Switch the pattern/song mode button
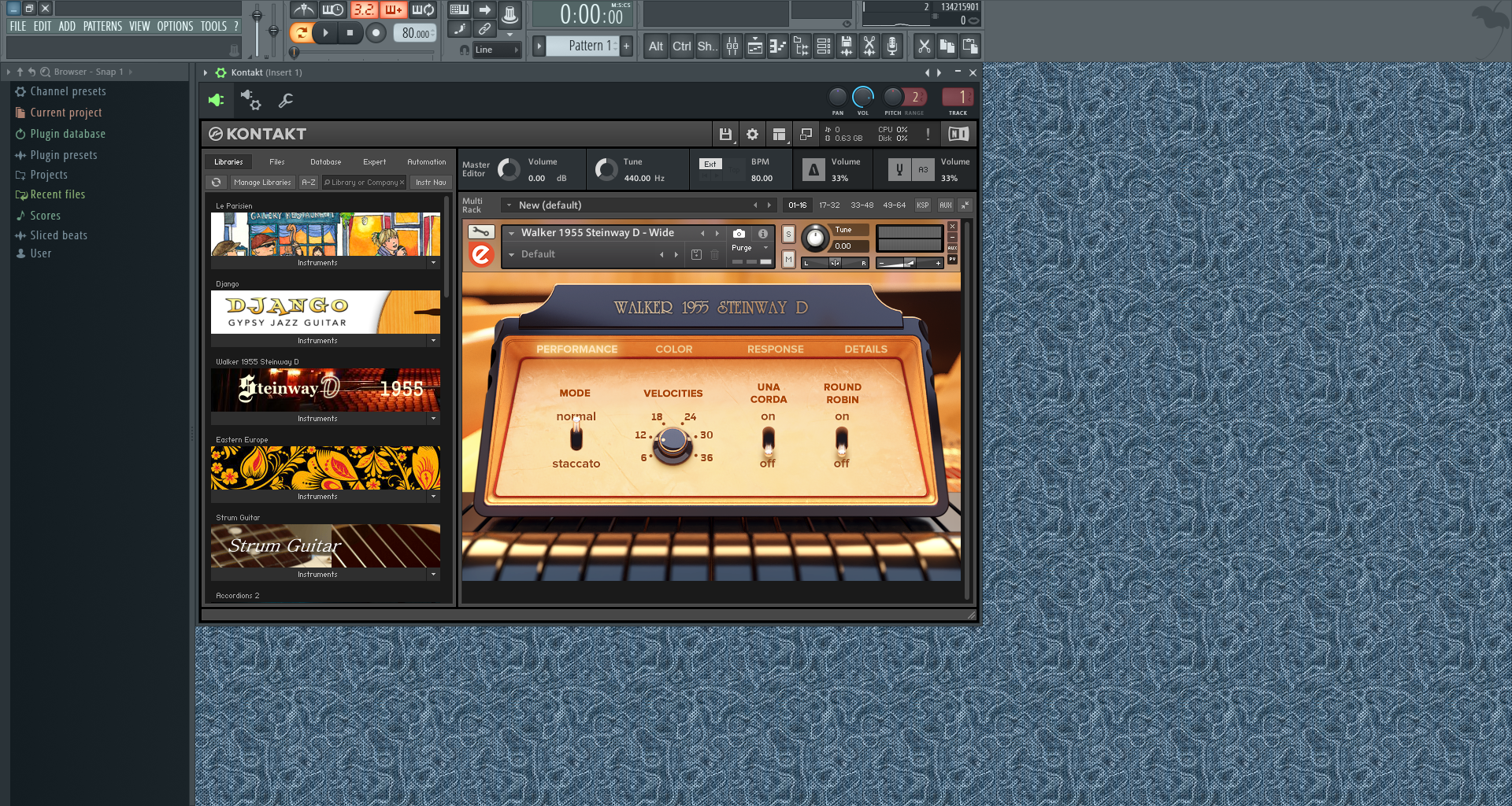The width and height of the screenshot is (1512, 806). pyautogui.click(x=300, y=33)
